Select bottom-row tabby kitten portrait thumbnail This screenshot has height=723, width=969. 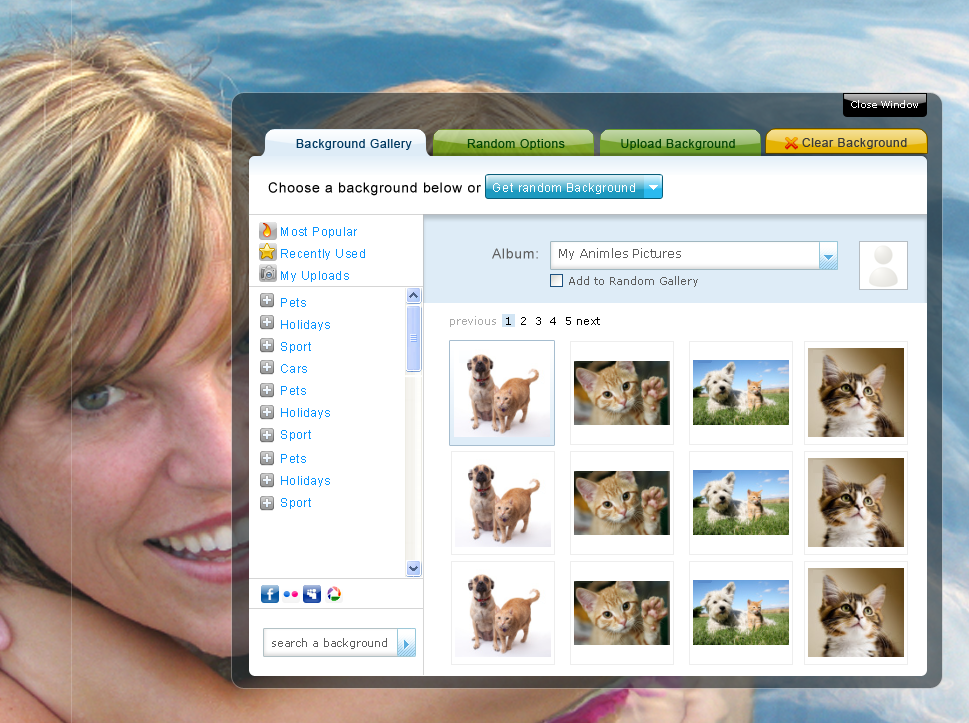point(856,613)
